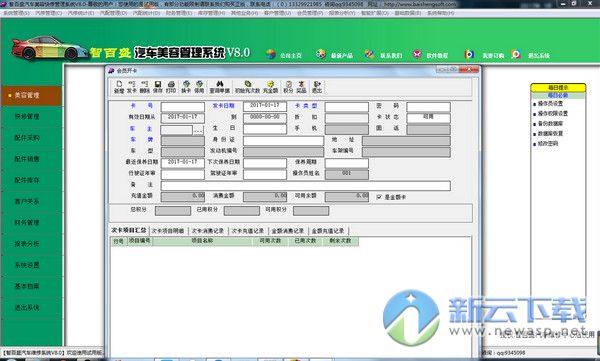Image resolution: width=600 pixels, height=361 pixels.
Task: Open the 卡类型 field
Action: 347,107
